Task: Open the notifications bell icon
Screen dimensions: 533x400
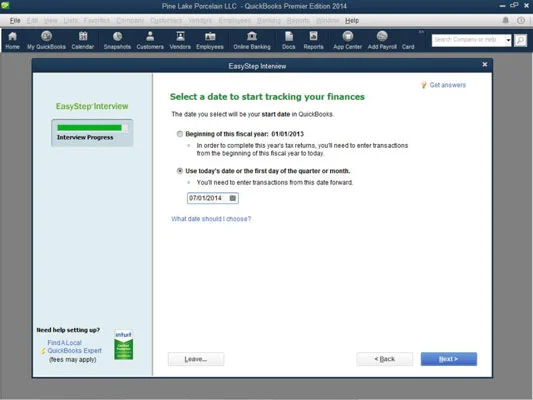Action: point(505,20)
